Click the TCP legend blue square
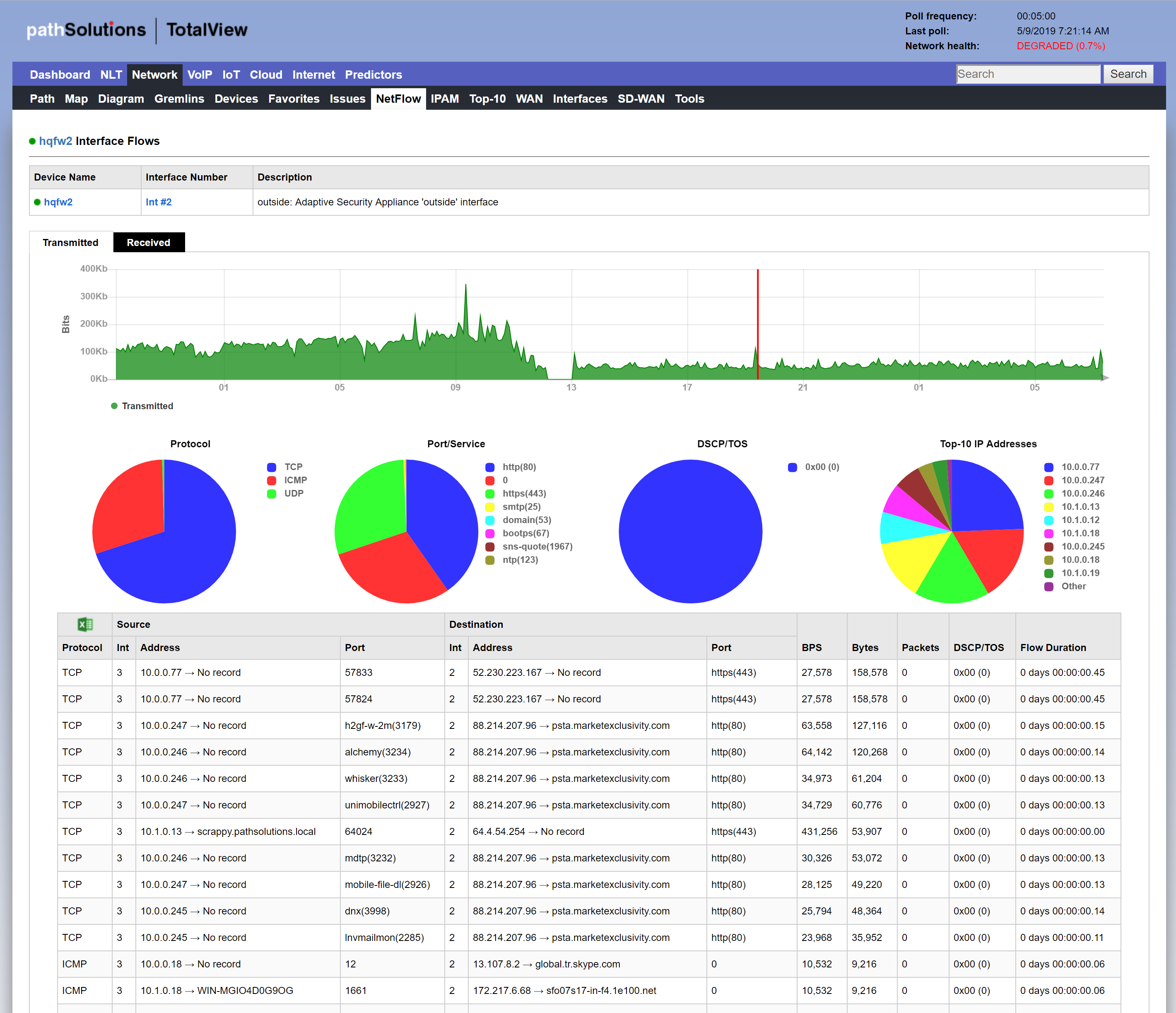 click(271, 467)
